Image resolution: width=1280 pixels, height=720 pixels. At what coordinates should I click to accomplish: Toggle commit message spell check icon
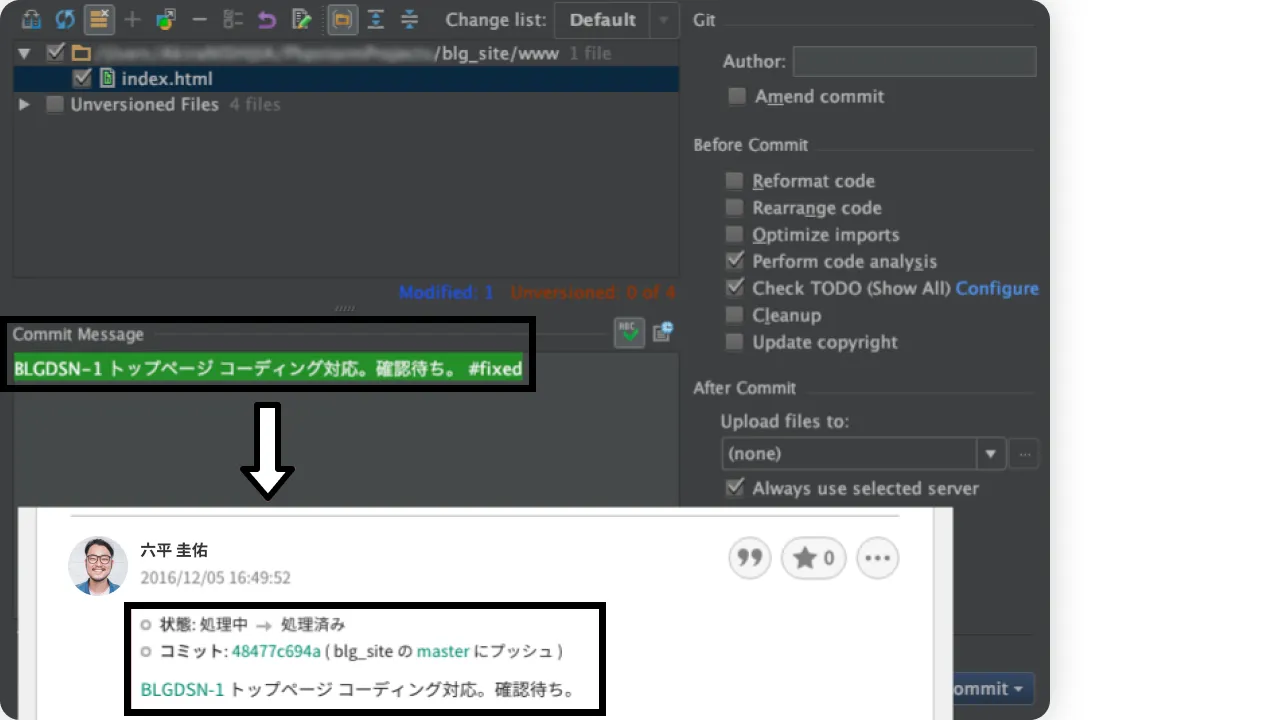[629, 332]
